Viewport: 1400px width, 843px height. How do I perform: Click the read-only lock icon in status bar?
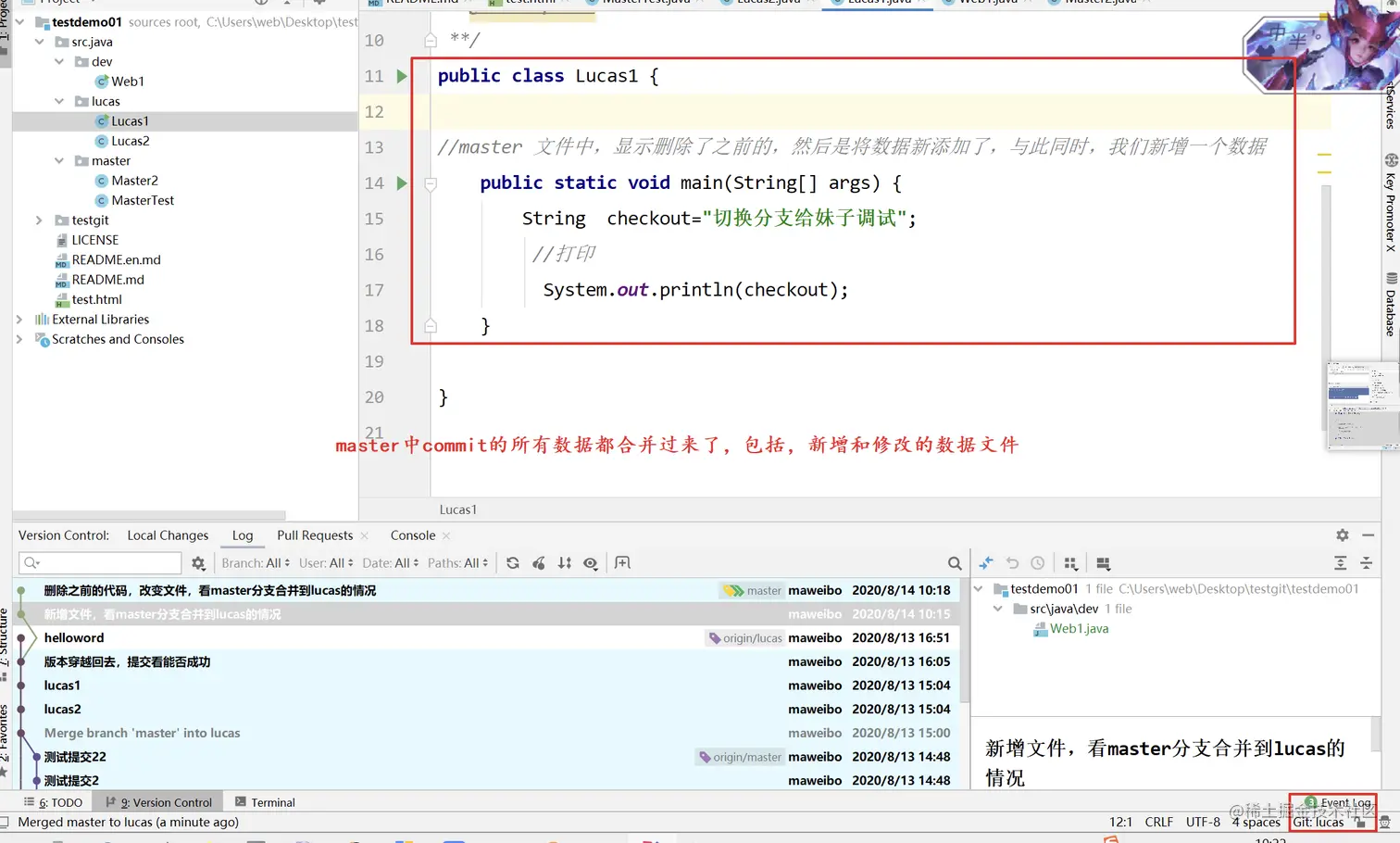point(1360,823)
